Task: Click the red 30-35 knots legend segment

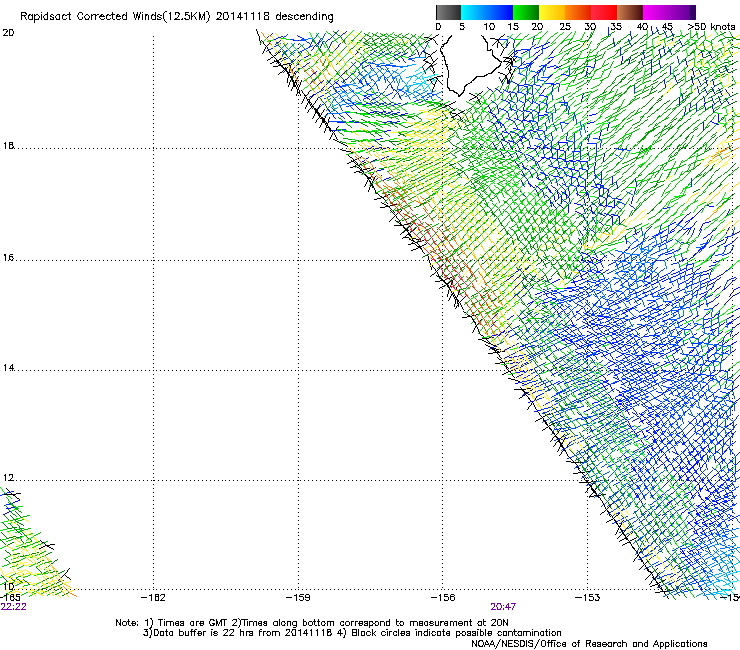Action: [x=604, y=12]
